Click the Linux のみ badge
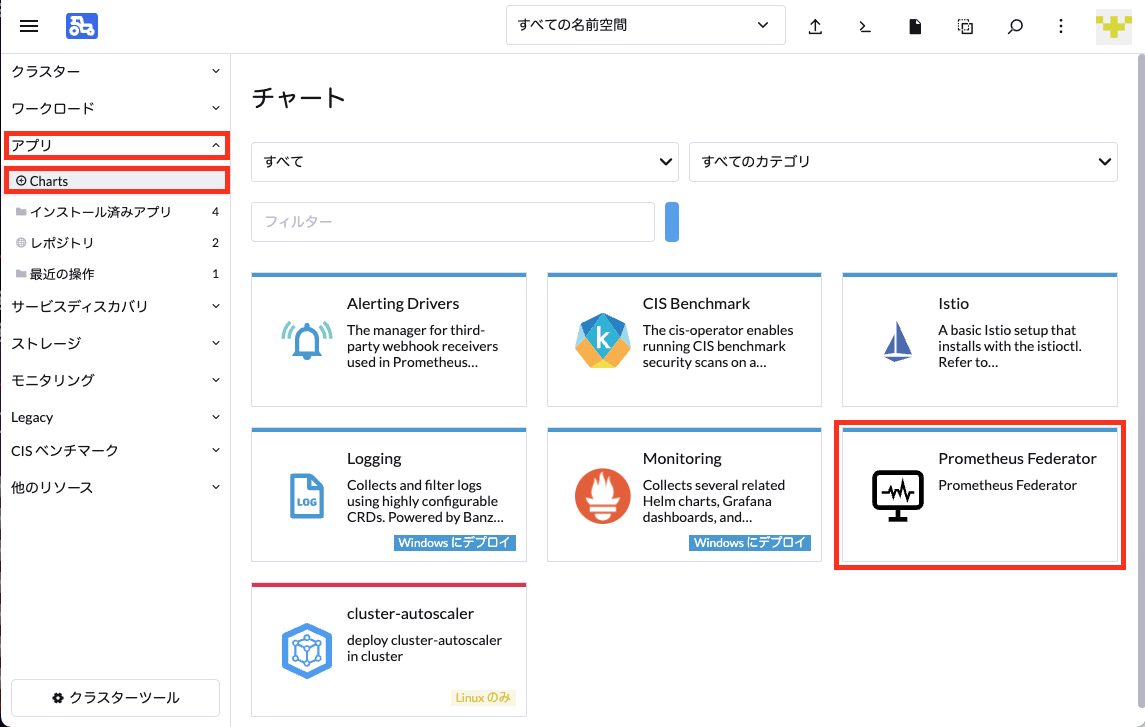Viewport: 1145px width, 727px height. (483, 698)
